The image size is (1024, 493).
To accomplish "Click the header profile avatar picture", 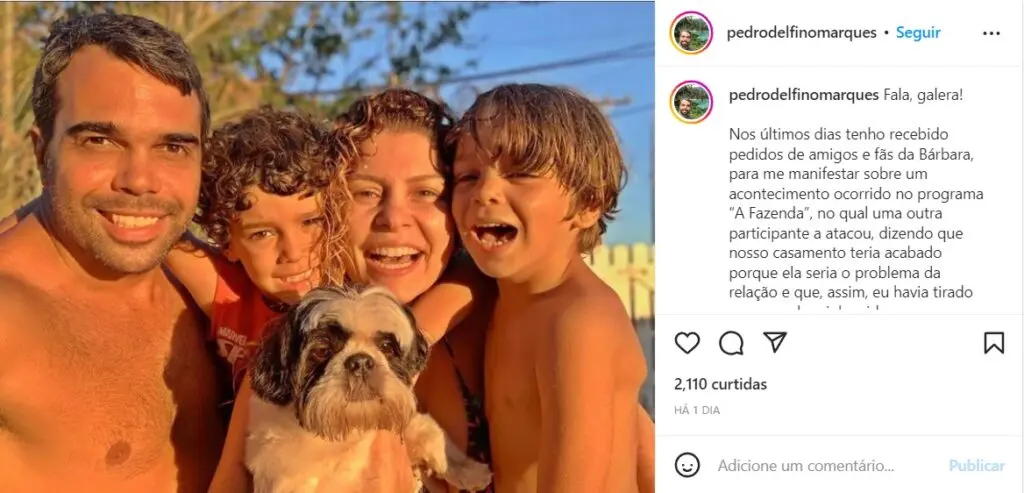I will (x=691, y=33).
